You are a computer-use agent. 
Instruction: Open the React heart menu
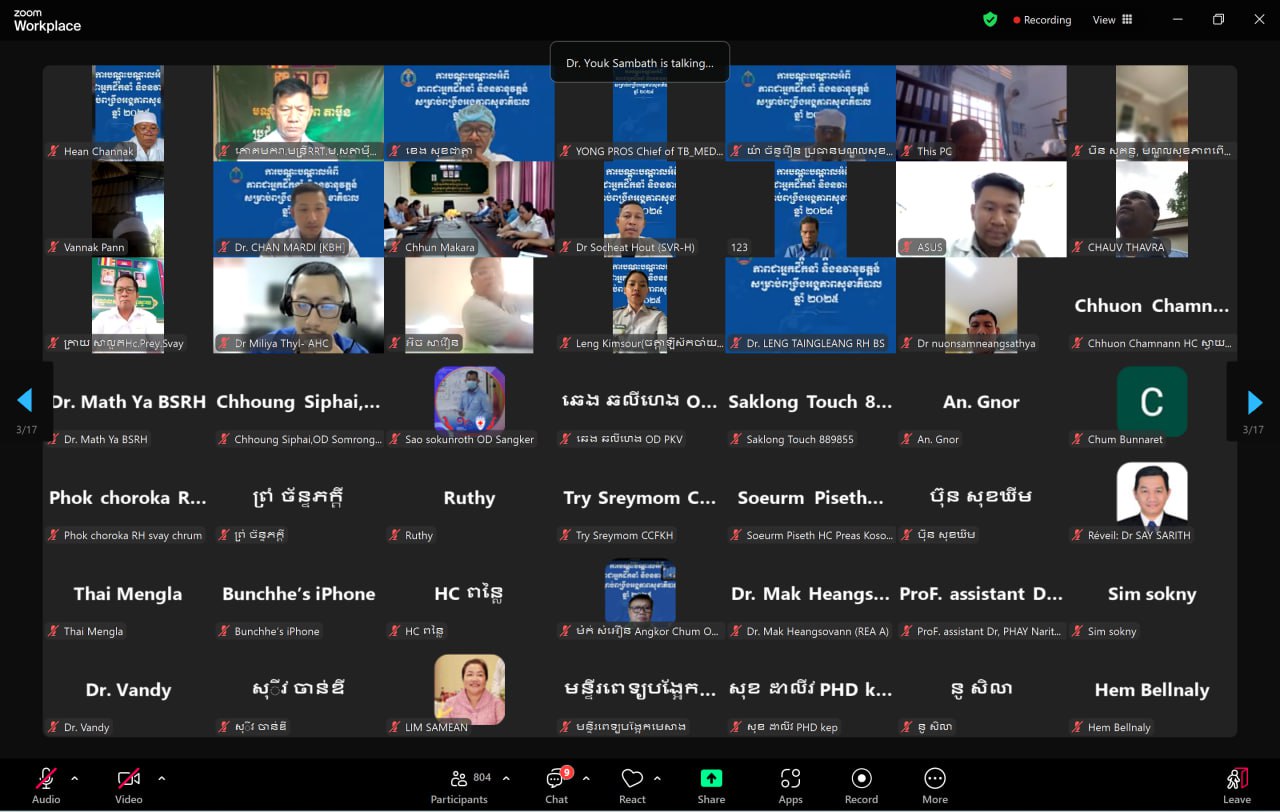(x=632, y=785)
